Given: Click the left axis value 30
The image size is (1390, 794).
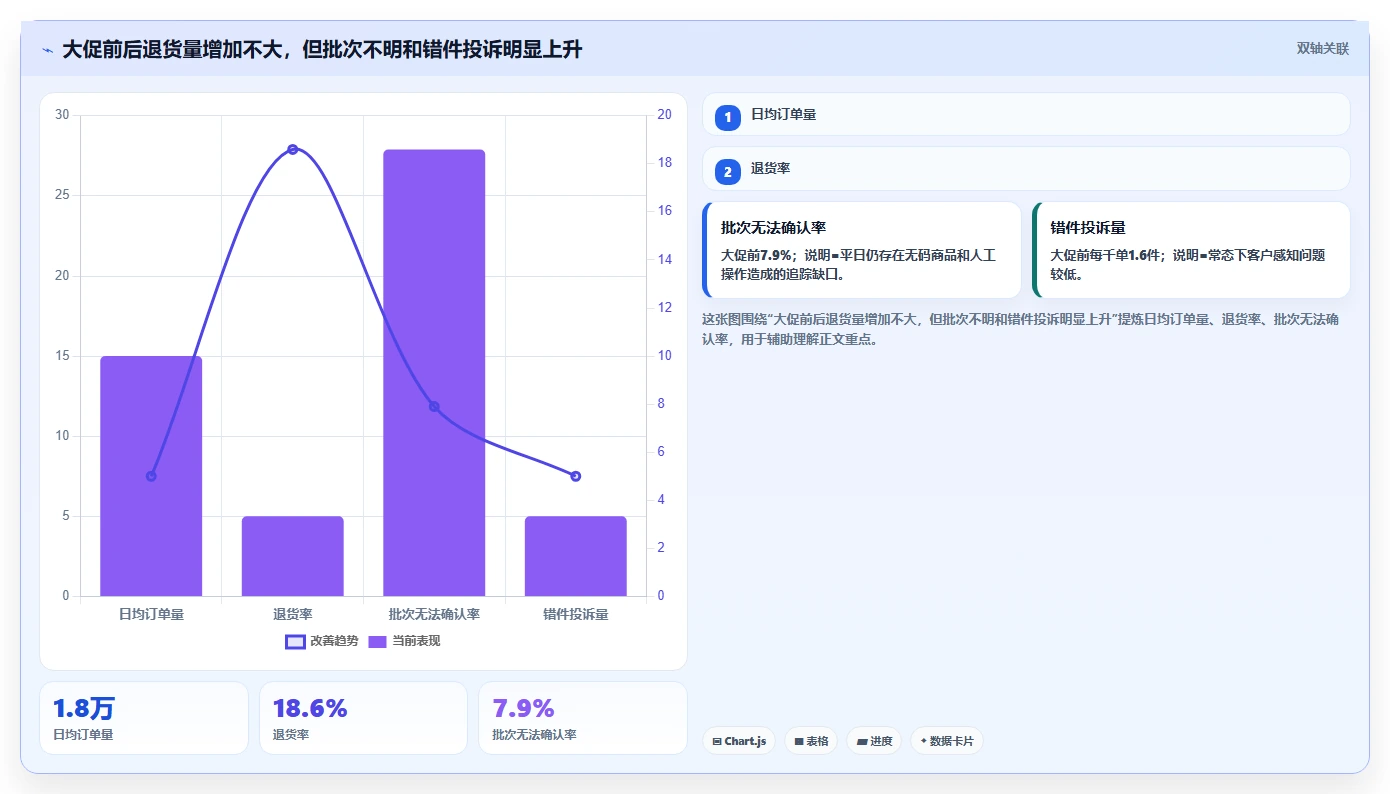Looking at the screenshot, I should click(x=62, y=115).
